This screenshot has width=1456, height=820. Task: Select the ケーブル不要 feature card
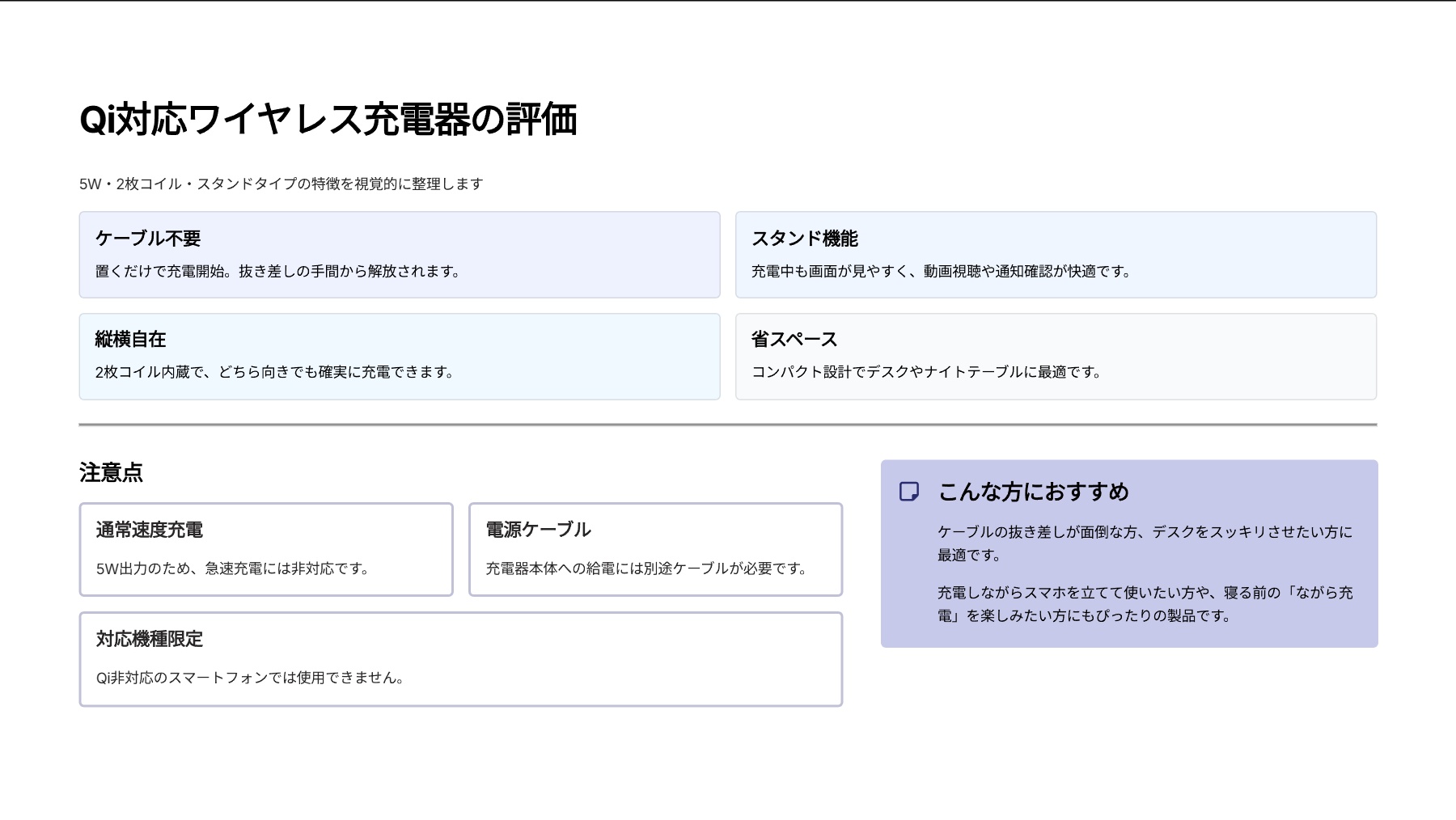(400, 254)
